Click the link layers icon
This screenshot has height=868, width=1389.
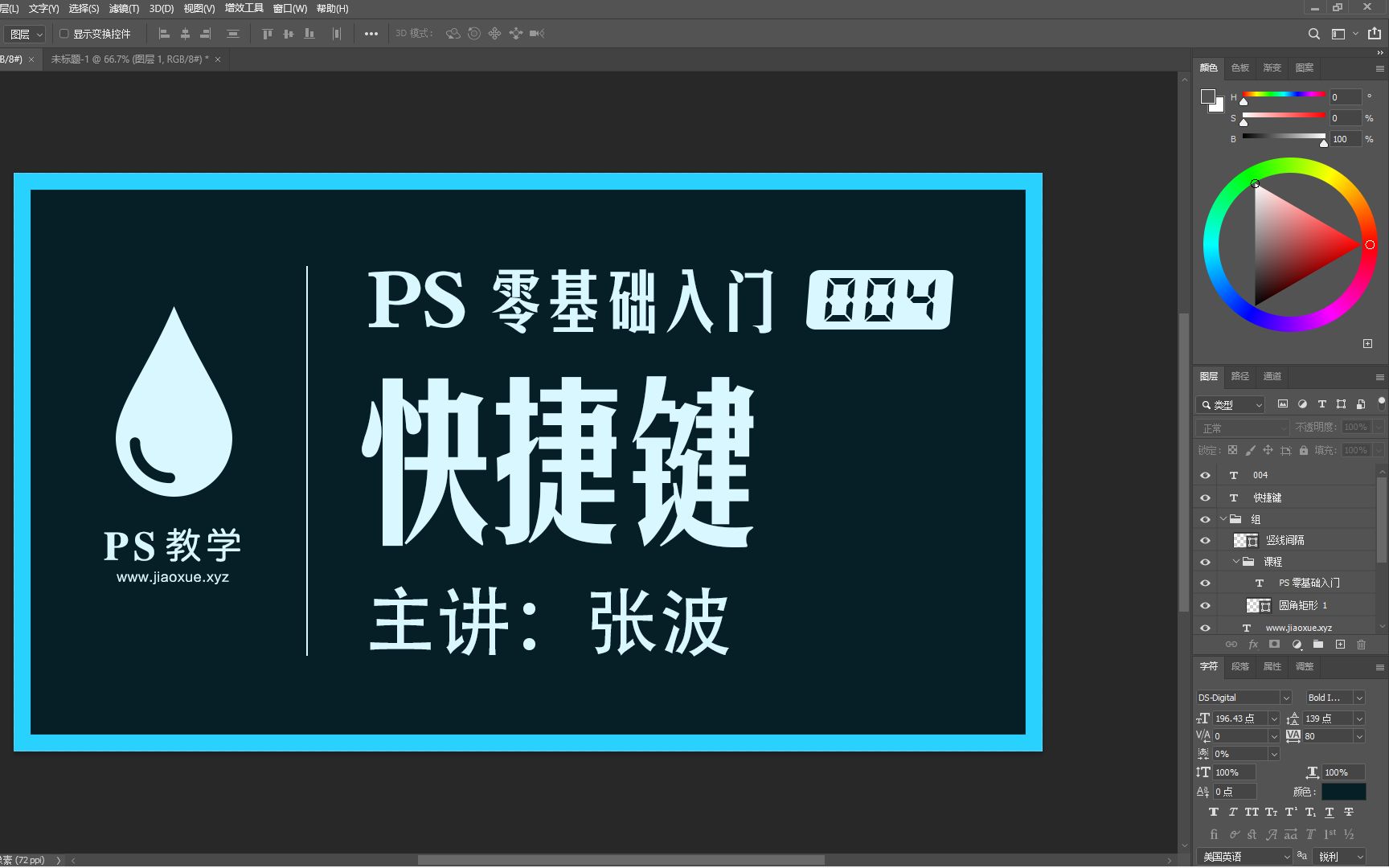(x=1231, y=645)
